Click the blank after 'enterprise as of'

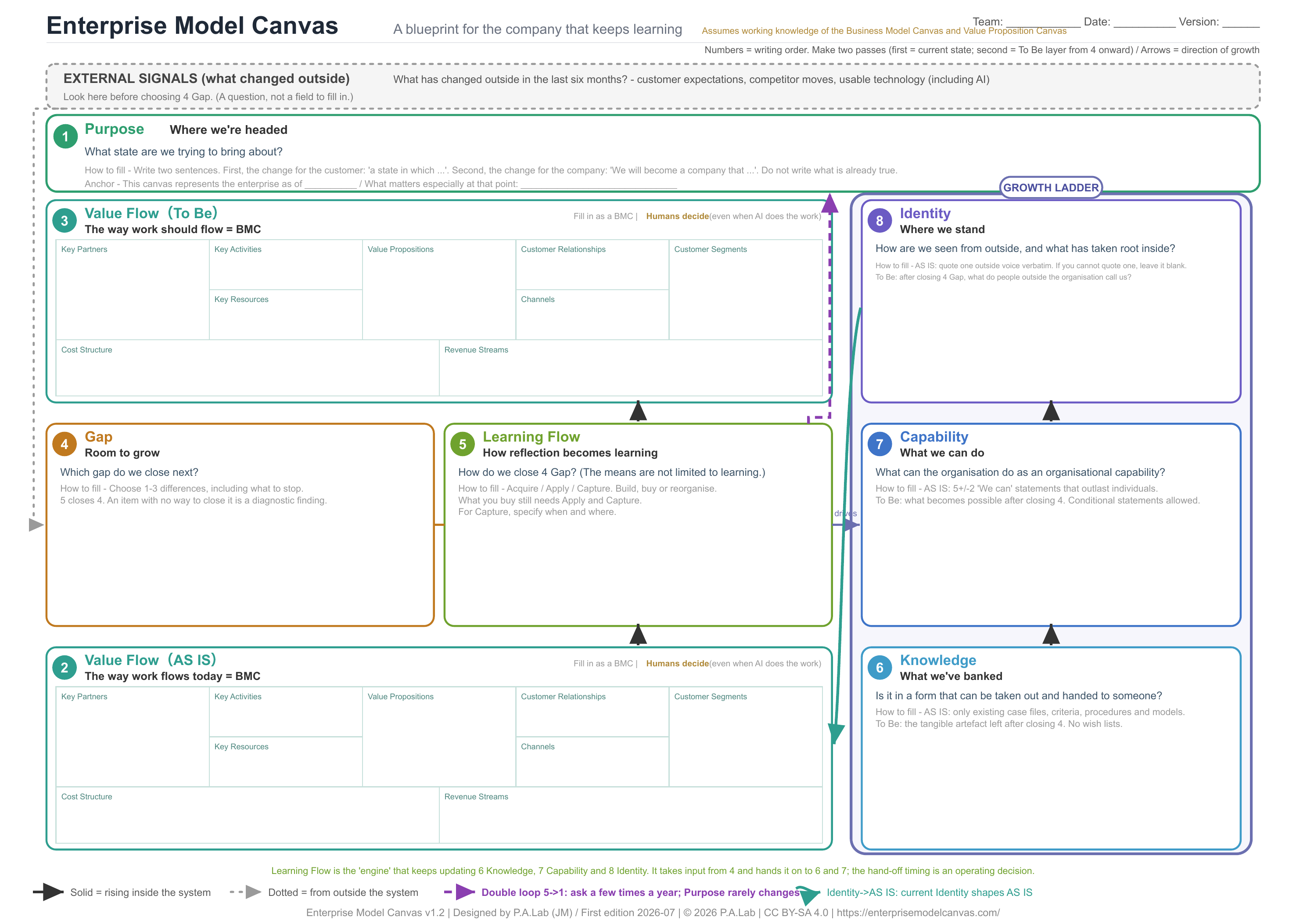tap(330, 184)
